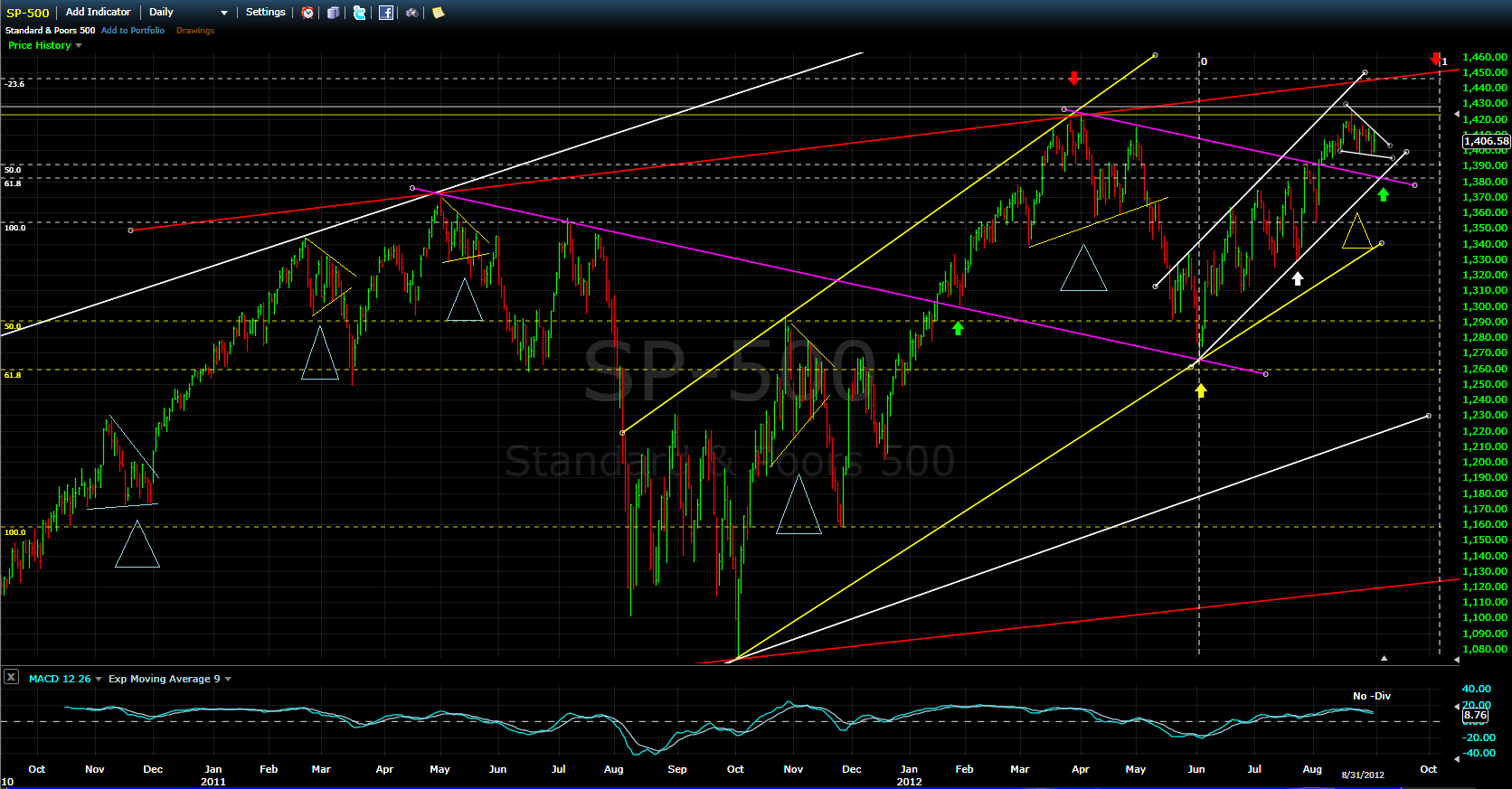Click the 40.00 MACD axis label

1477,689
